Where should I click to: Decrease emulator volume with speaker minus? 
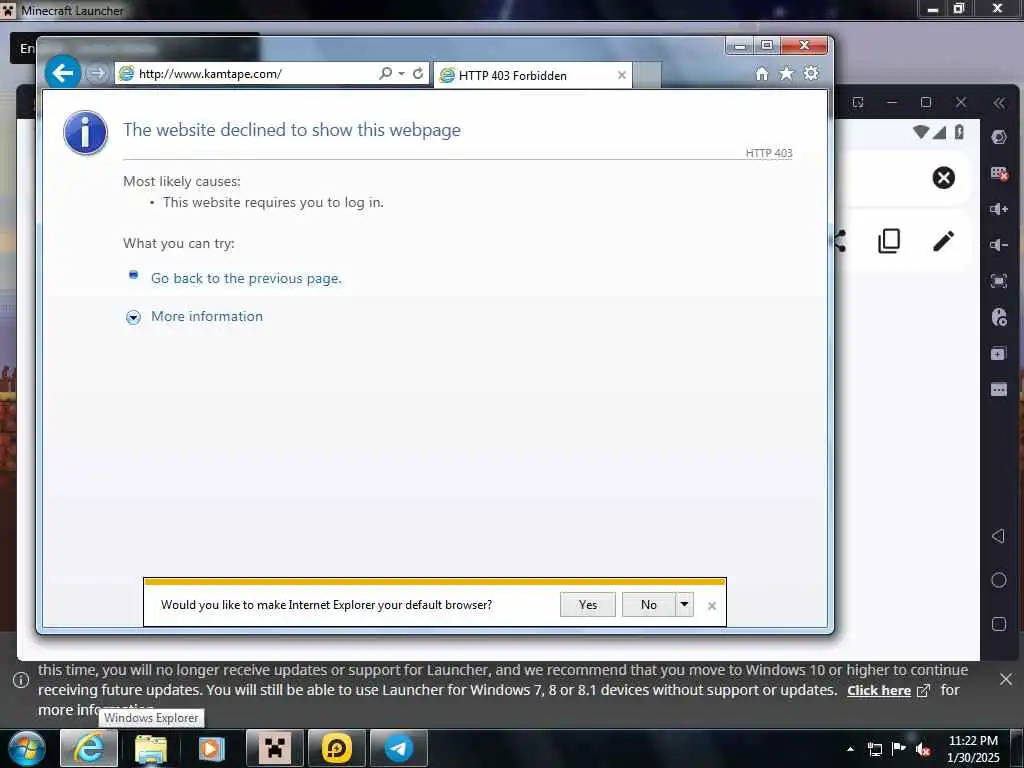pos(999,245)
